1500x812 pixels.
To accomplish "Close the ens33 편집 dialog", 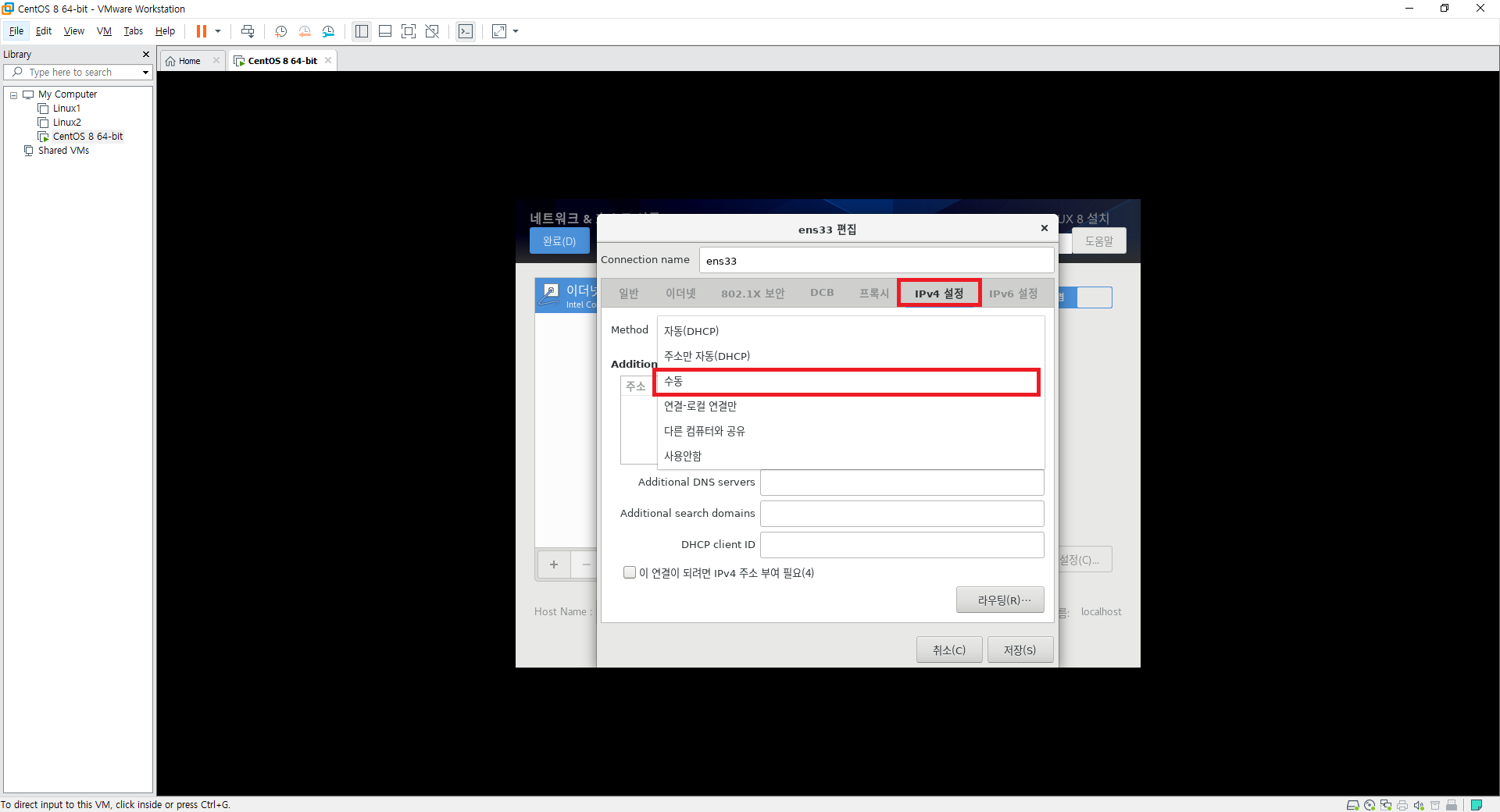I will point(1044,228).
